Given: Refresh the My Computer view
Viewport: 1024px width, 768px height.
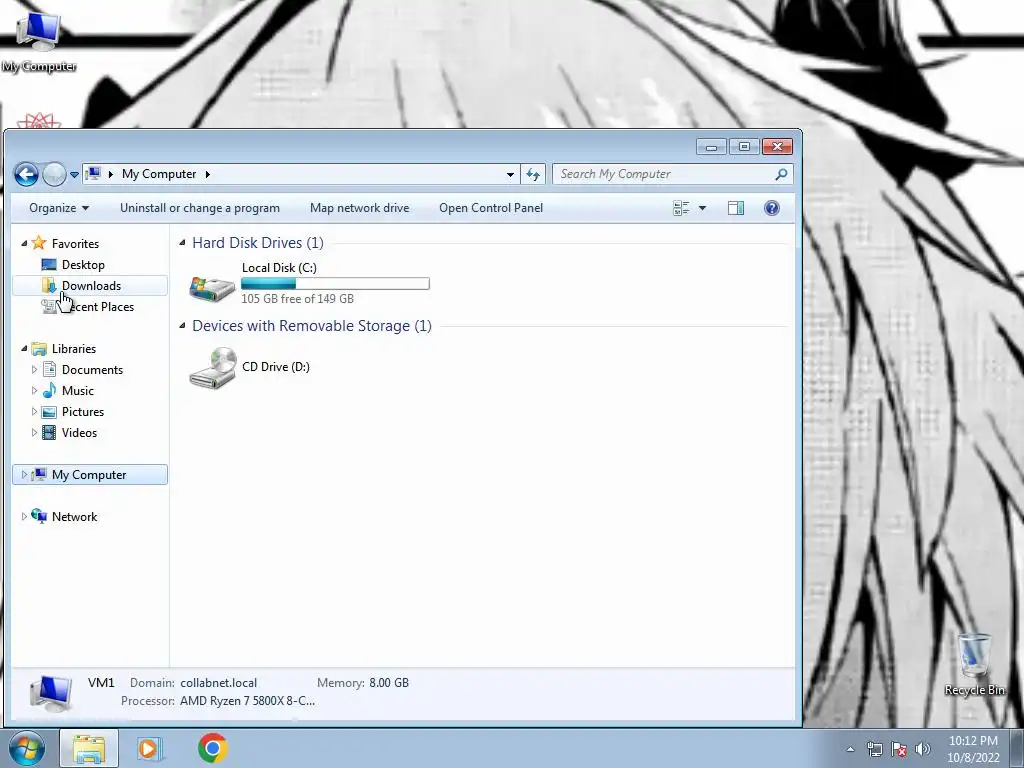Looking at the screenshot, I should (534, 174).
